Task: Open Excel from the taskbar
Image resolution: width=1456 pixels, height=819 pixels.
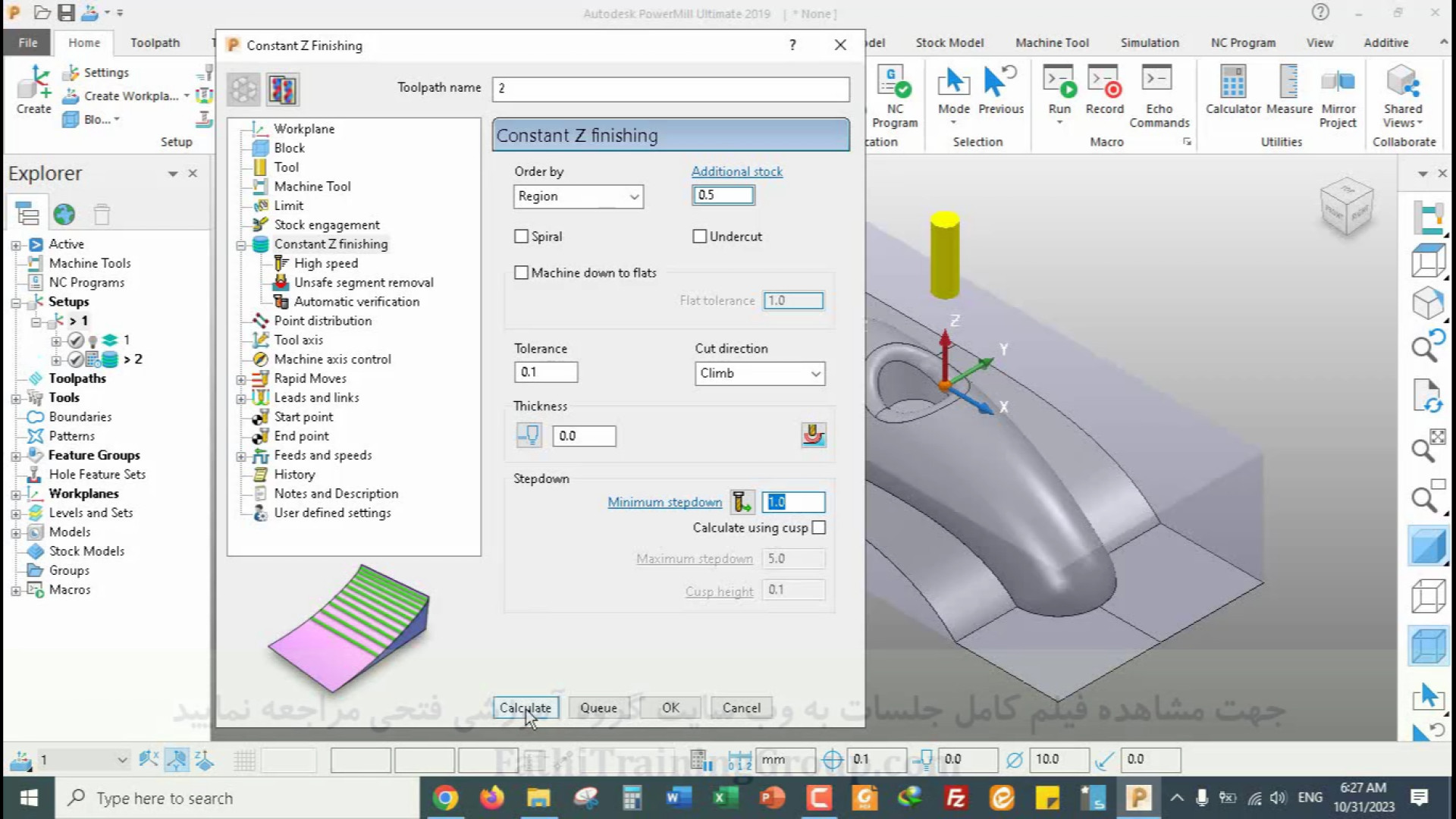Action: [725, 798]
